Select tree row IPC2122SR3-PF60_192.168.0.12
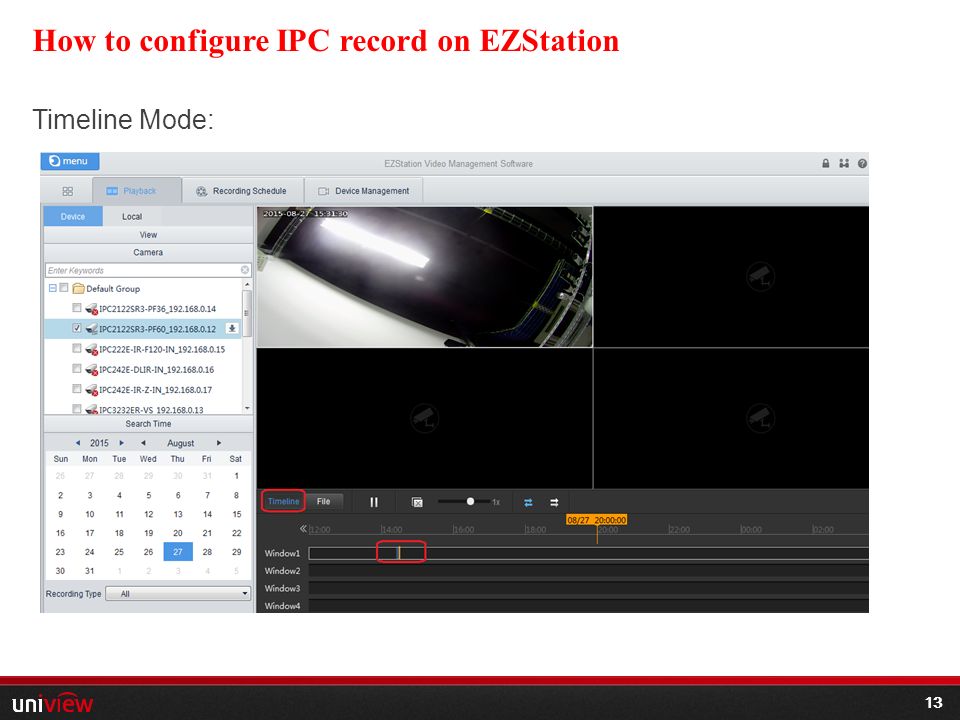The image size is (960, 720). coord(143,329)
